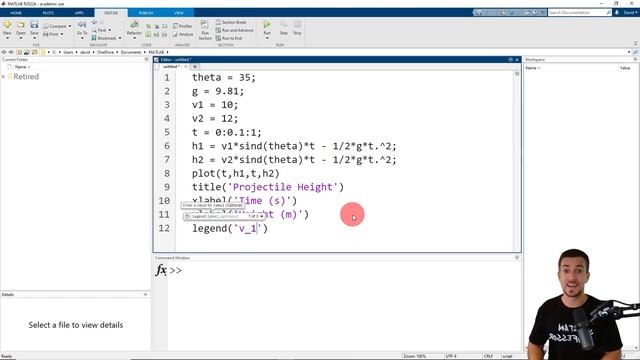Close the Editor panel

517,60
